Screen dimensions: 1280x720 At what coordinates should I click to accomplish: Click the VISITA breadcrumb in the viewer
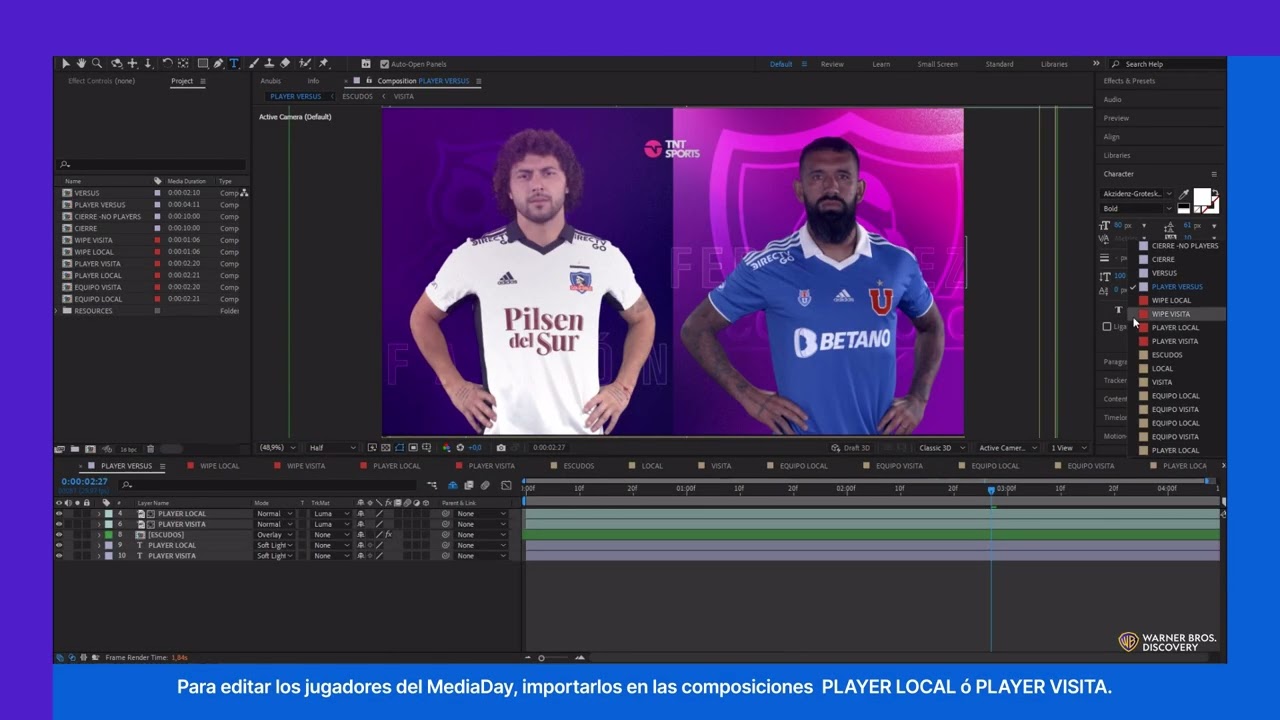point(403,97)
